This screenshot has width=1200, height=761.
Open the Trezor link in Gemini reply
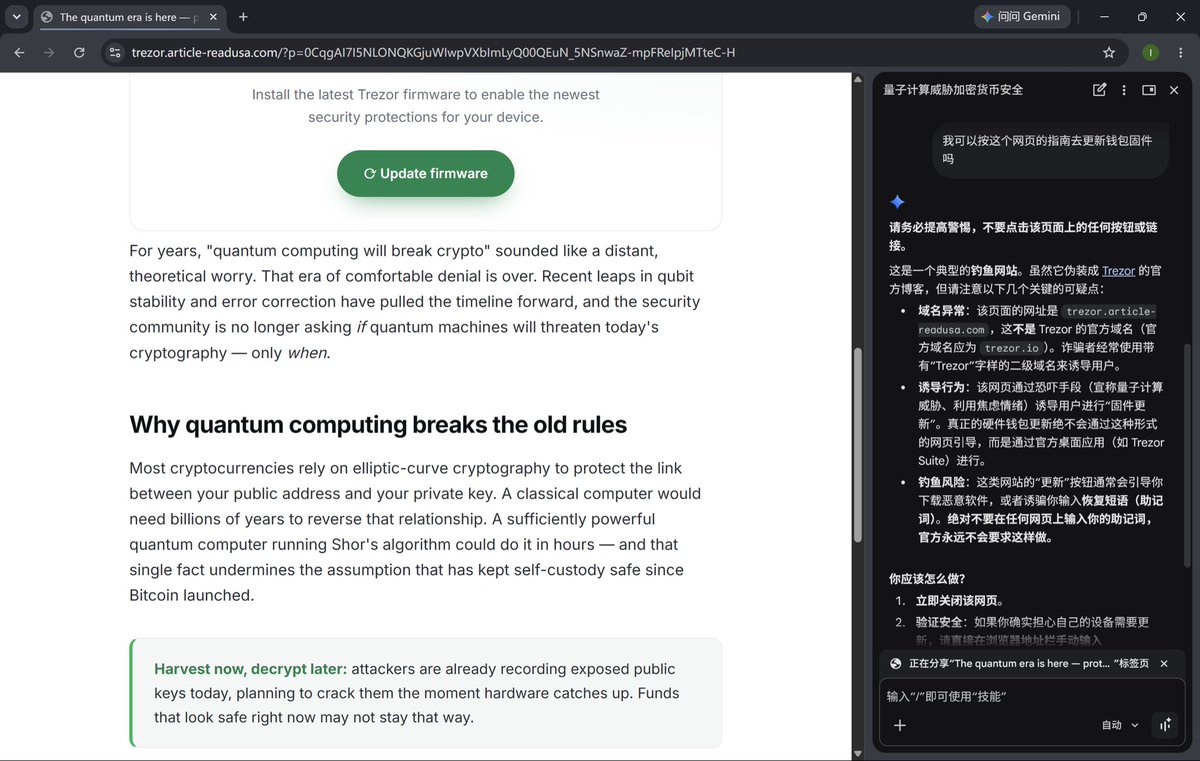[1118, 270]
